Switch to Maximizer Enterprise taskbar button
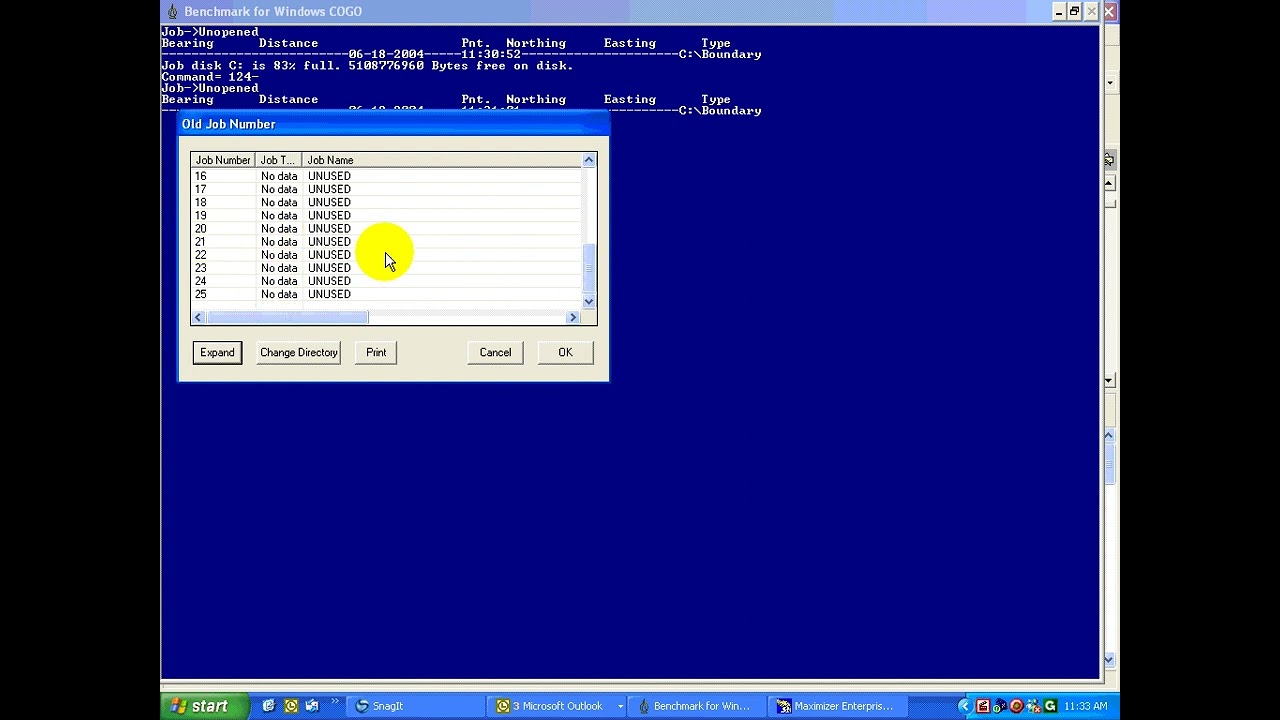1280x720 pixels. click(x=836, y=706)
